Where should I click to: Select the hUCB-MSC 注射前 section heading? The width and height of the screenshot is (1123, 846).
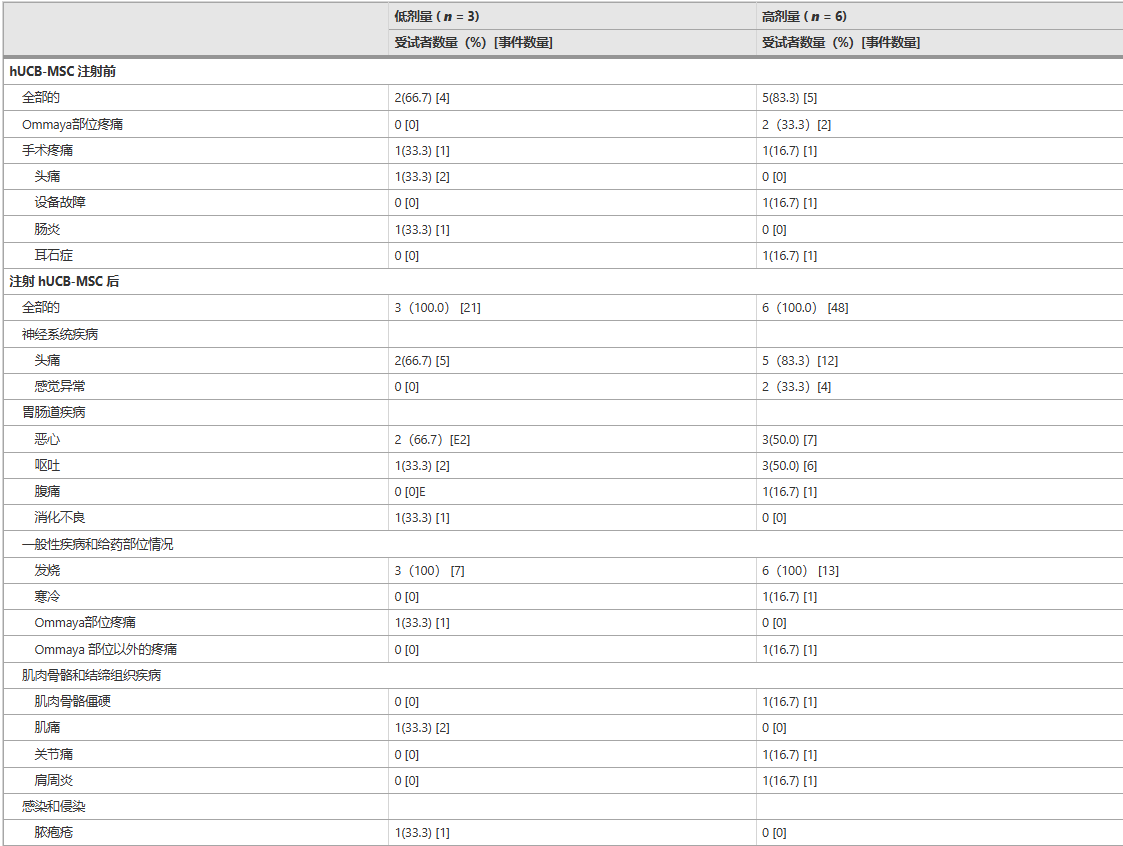pos(65,71)
